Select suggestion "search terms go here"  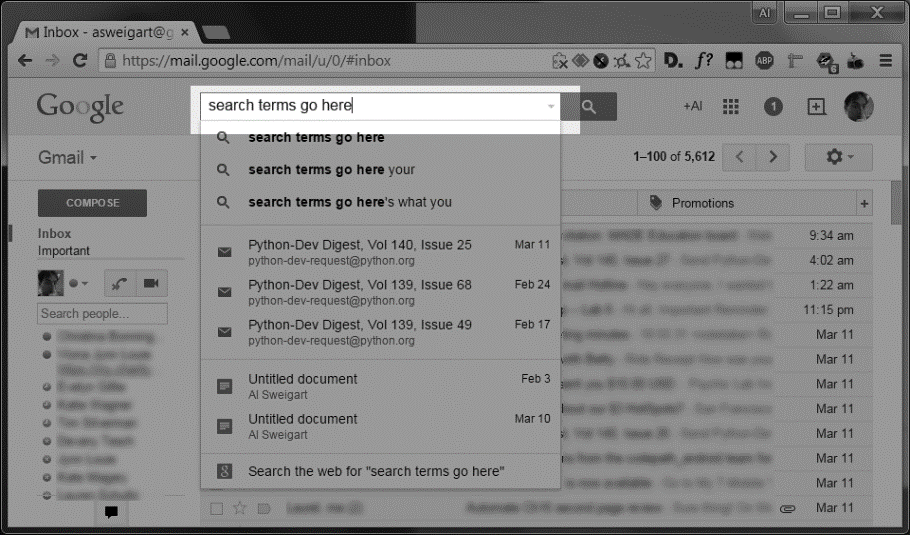click(x=380, y=138)
